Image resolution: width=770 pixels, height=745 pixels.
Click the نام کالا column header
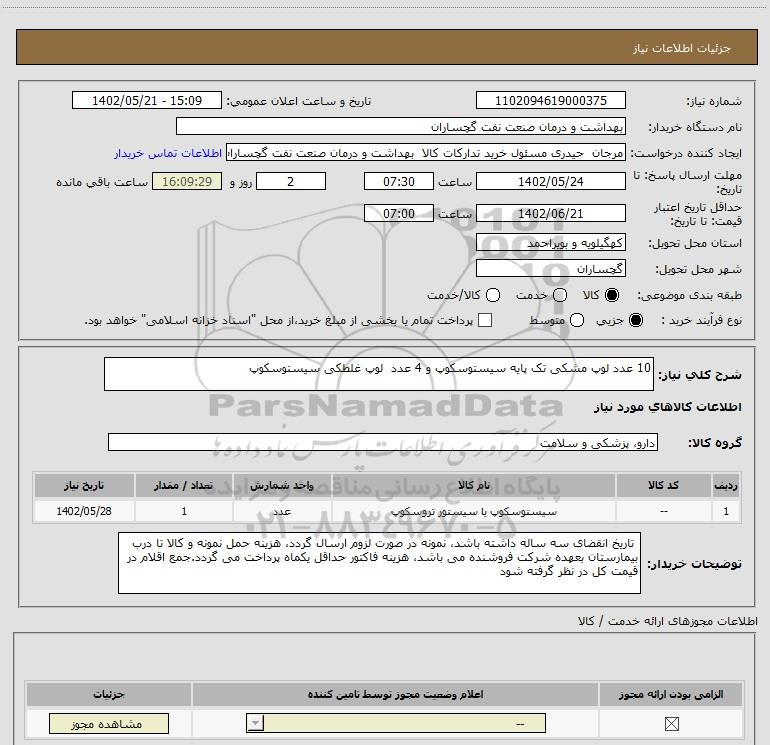[x=474, y=485]
